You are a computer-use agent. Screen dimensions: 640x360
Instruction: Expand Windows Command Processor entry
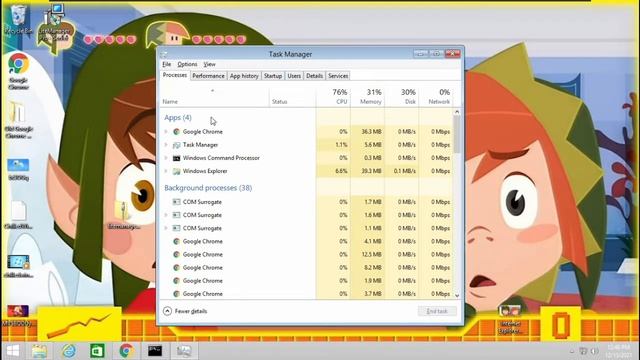[166, 158]
